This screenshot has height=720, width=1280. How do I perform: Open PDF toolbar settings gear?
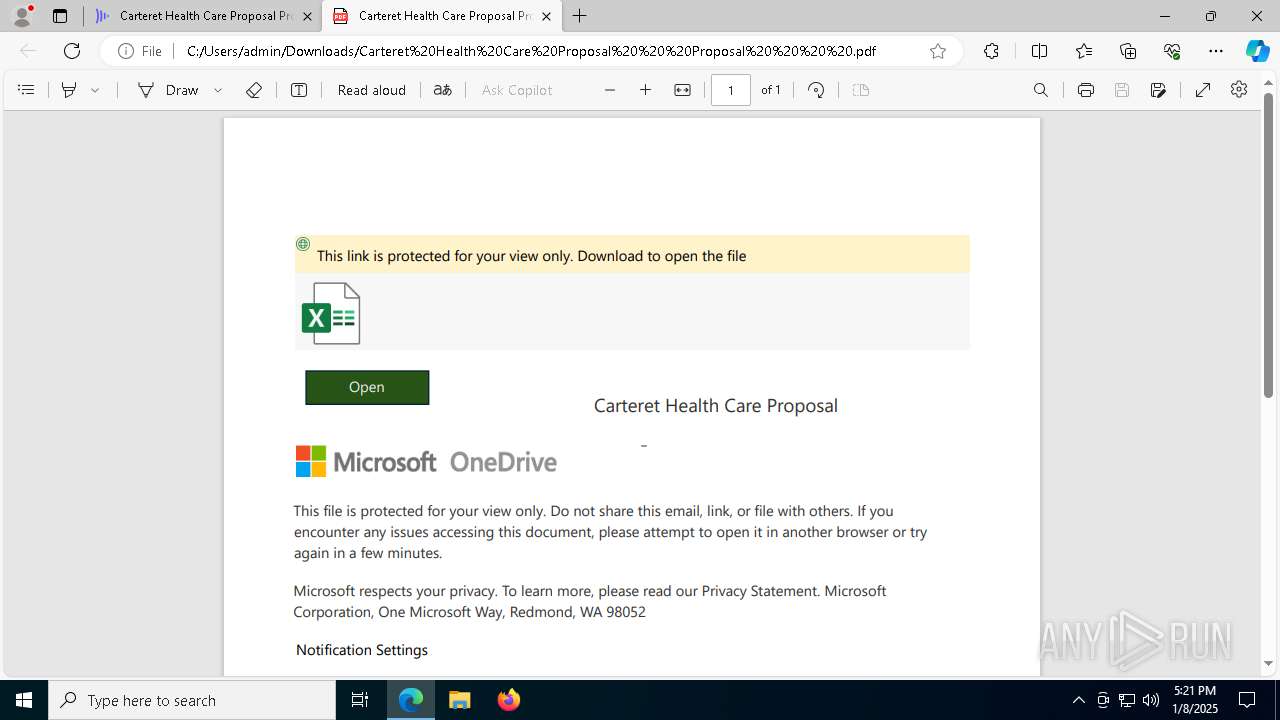pos(1239,90)
